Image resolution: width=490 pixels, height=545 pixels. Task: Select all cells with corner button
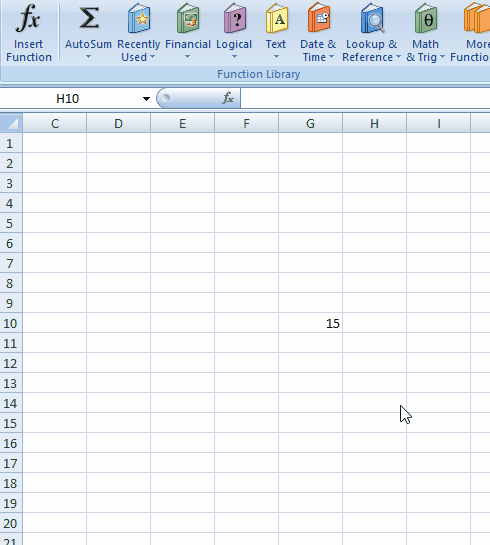[x=11, y=123]
